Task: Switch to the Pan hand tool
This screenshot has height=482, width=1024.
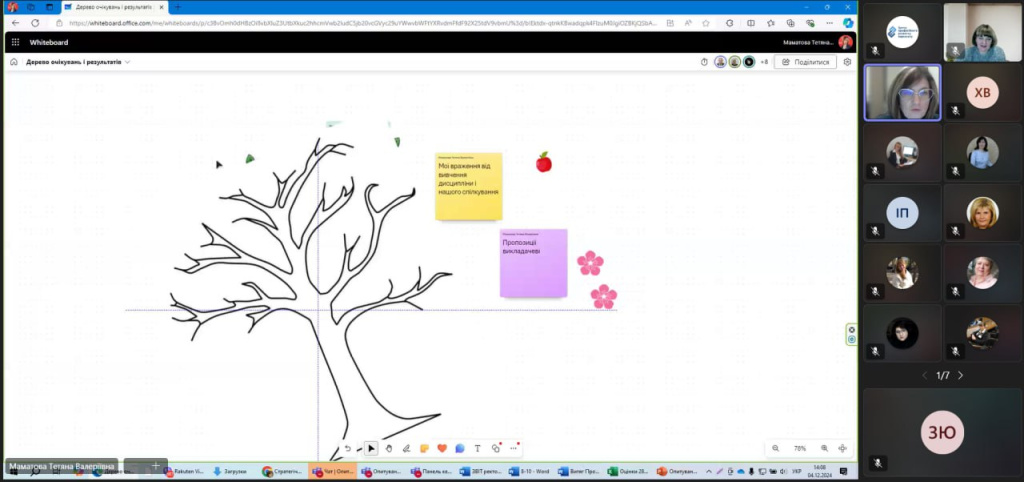Action: pos(389,448)
